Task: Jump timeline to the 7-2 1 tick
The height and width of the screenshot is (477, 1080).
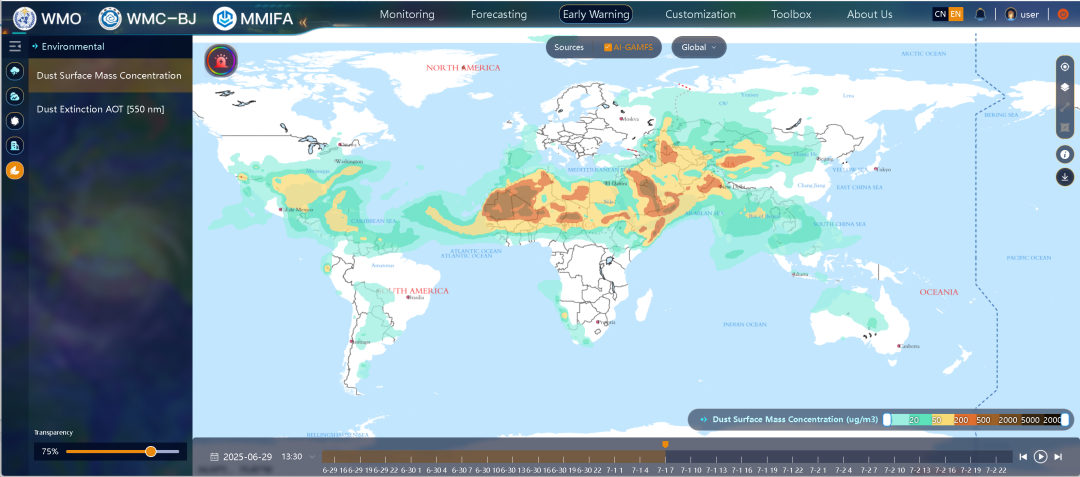Action: pos(820,469)
